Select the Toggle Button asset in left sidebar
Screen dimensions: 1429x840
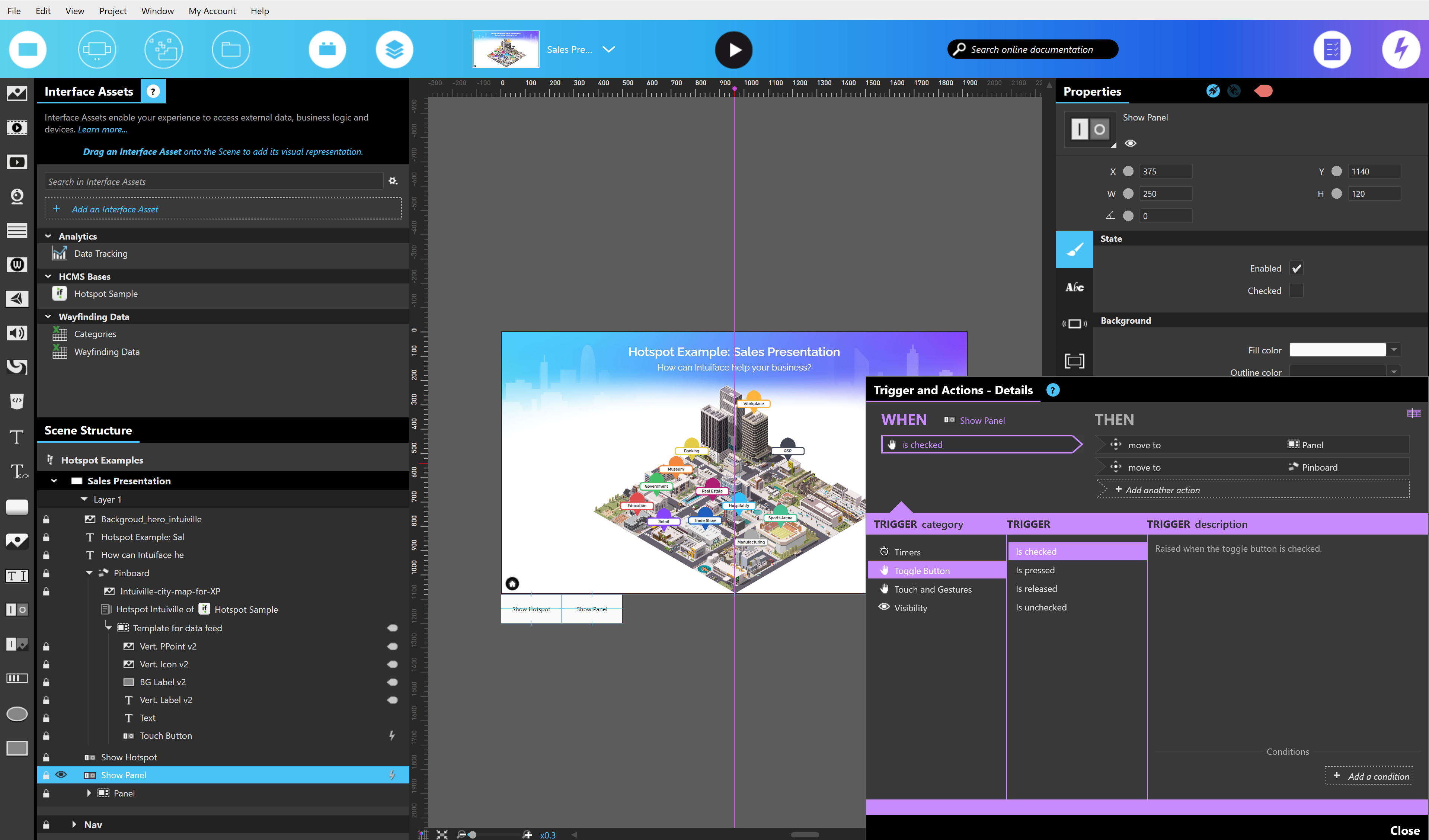click(17, 610)
